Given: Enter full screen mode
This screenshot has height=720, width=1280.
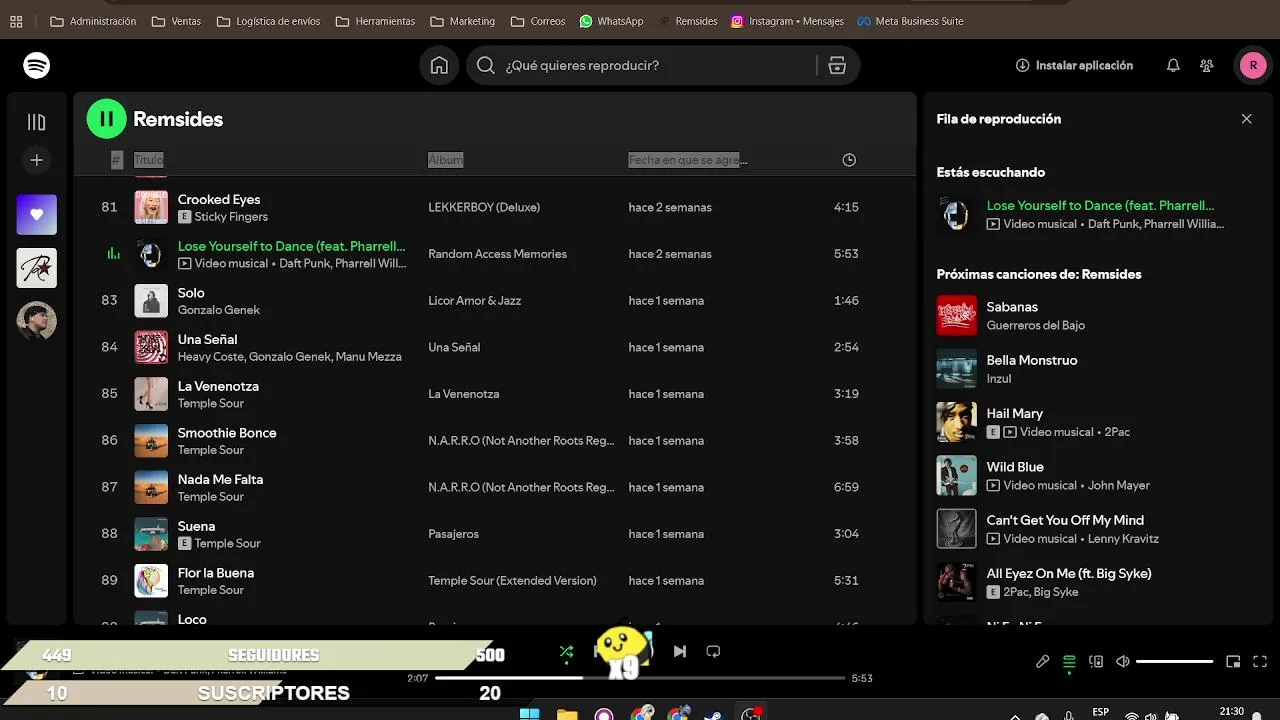Looking at the screenshot, I should (1260, 662).
